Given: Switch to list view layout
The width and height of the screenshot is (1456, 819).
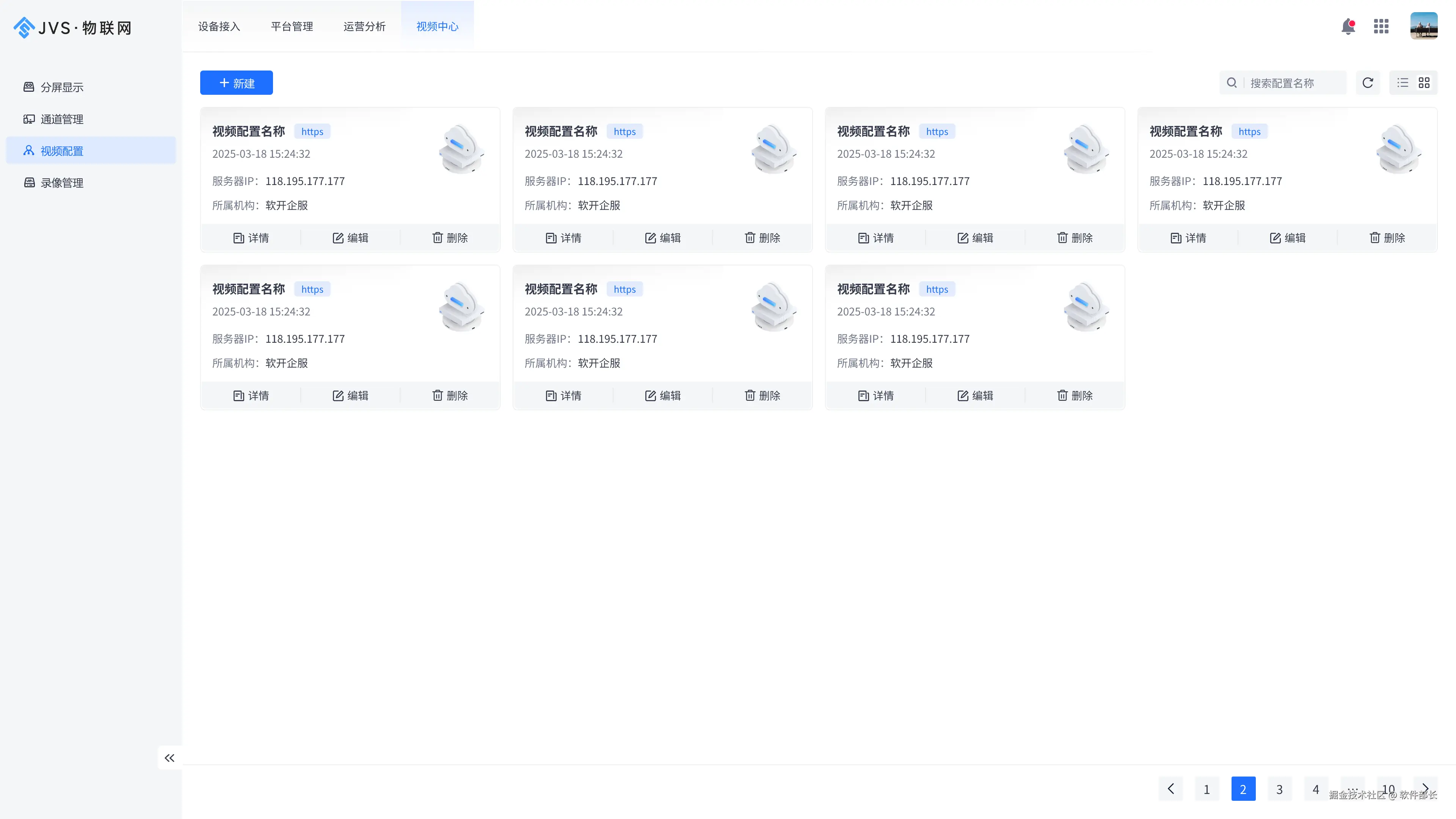Looking at the screenshot, I should click(1402, 83).
